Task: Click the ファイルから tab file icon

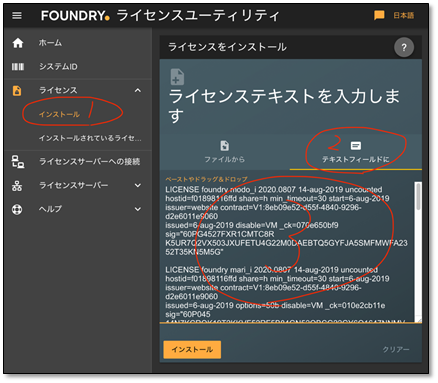Action: [225, 146]
